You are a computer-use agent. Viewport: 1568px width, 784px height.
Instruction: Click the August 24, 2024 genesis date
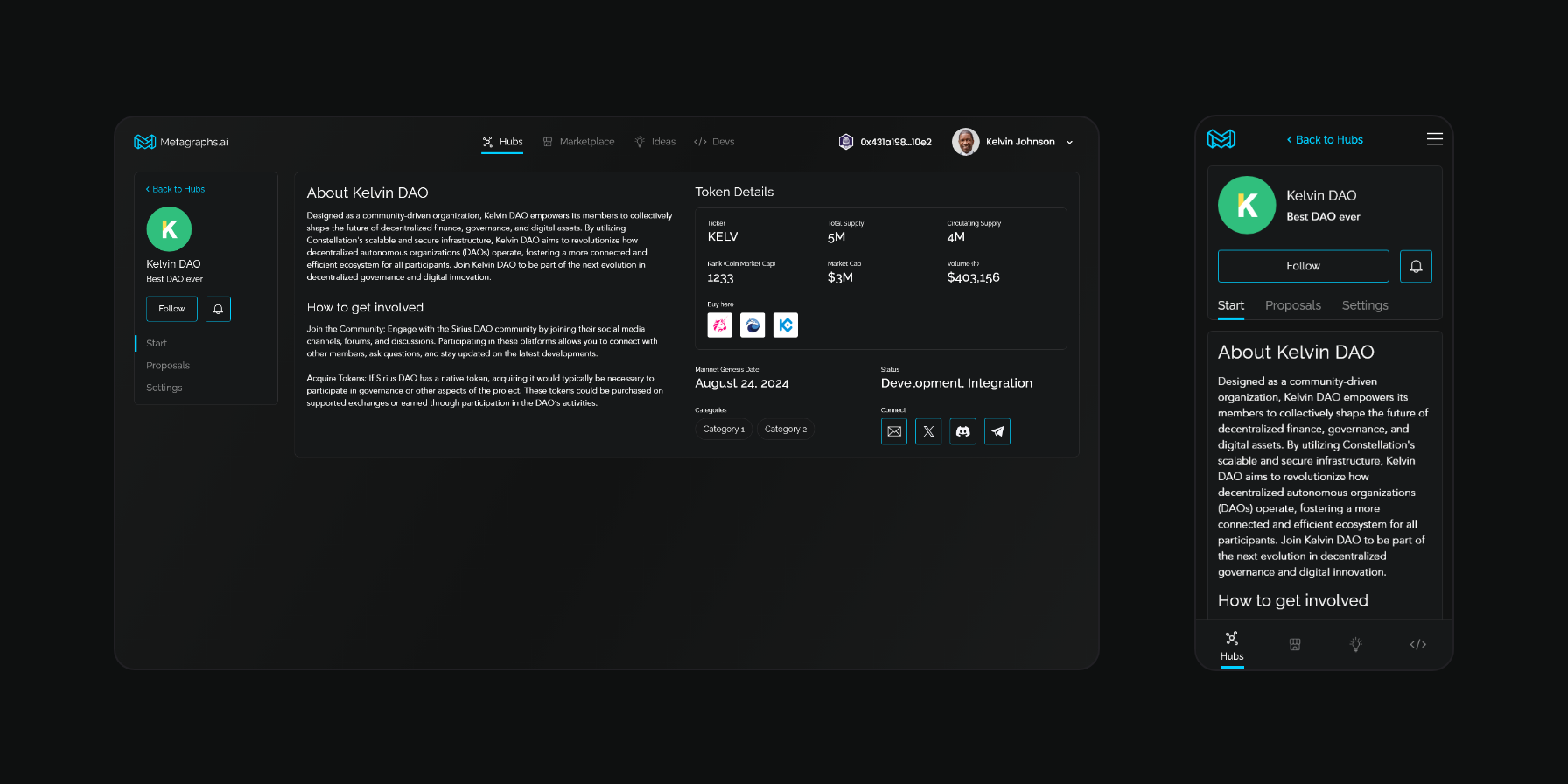pos(742,383)
